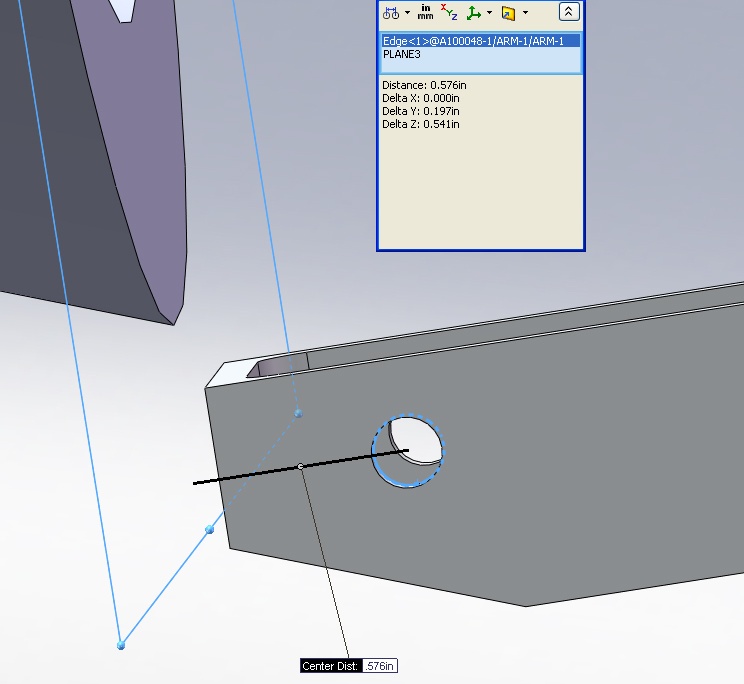744x684 pixels.
Task: Click the arc/circle measurement mode icon
Action: 391,13
